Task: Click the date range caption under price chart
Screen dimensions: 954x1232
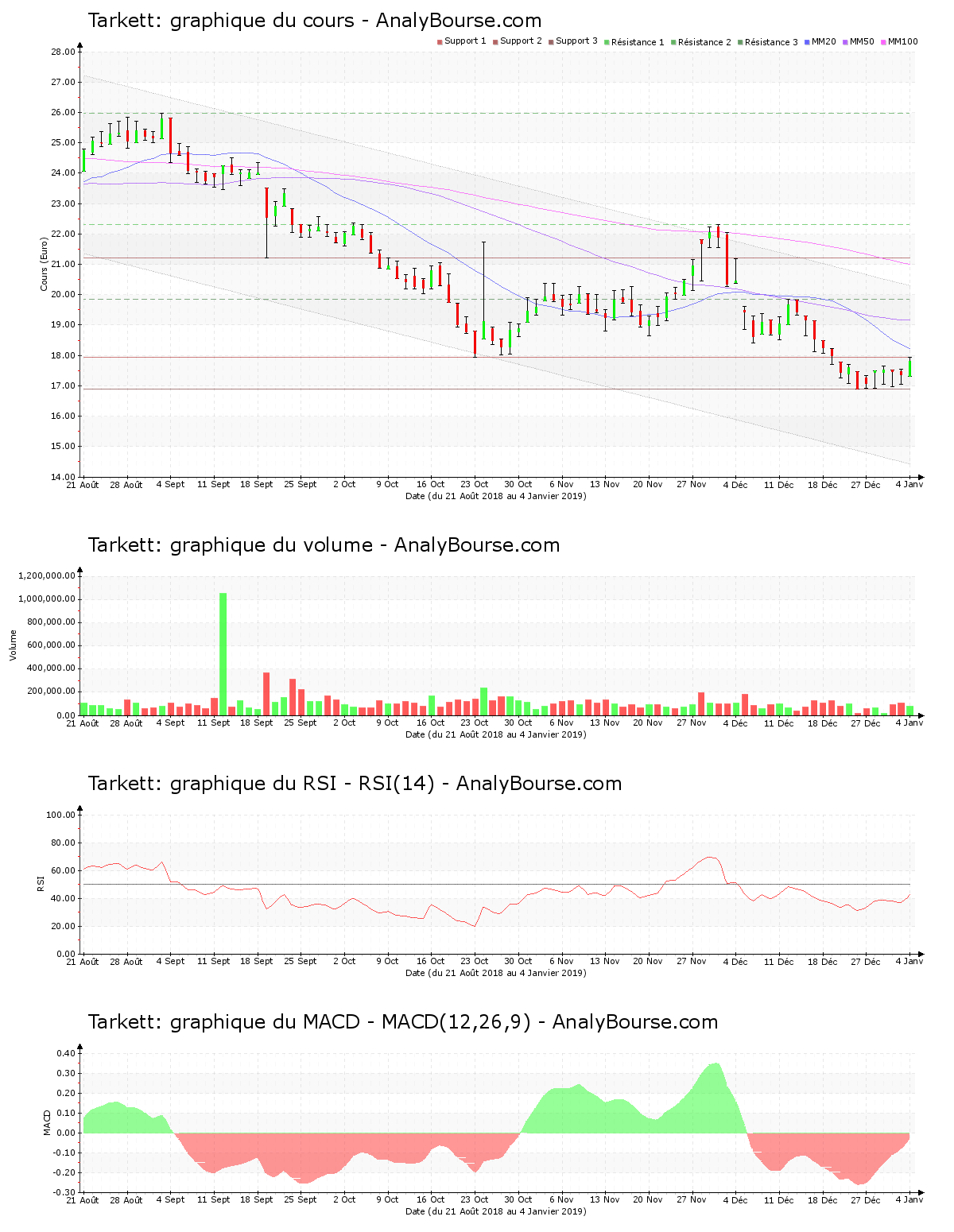Action: [496, 496]
